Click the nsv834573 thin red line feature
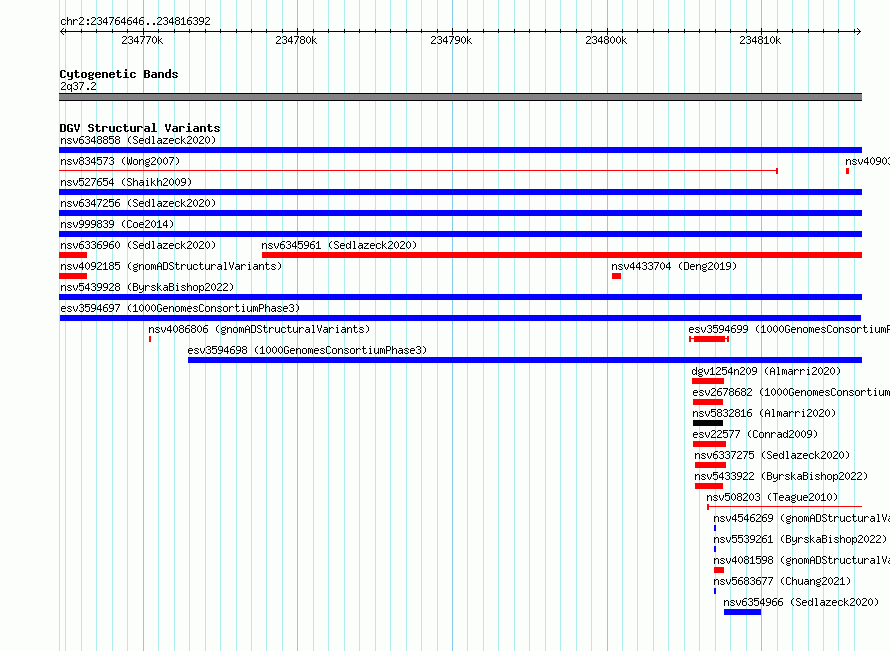Viewport: 890px width, 651px height. [418, 171]
